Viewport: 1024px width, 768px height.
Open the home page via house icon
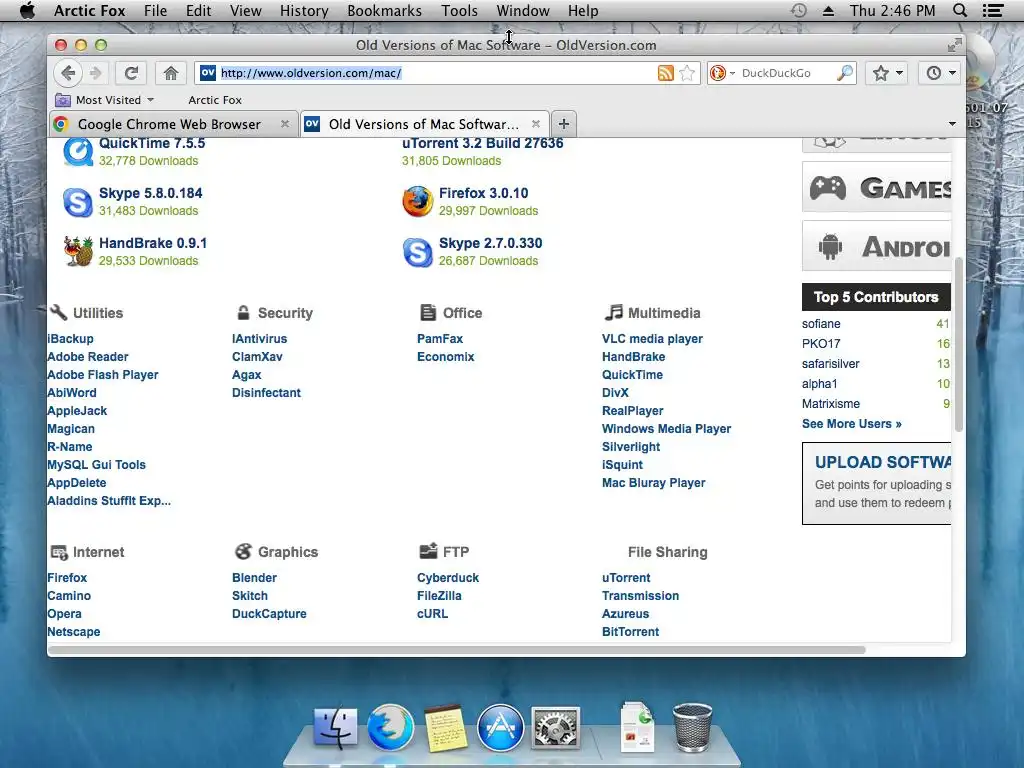click(170, 73)
